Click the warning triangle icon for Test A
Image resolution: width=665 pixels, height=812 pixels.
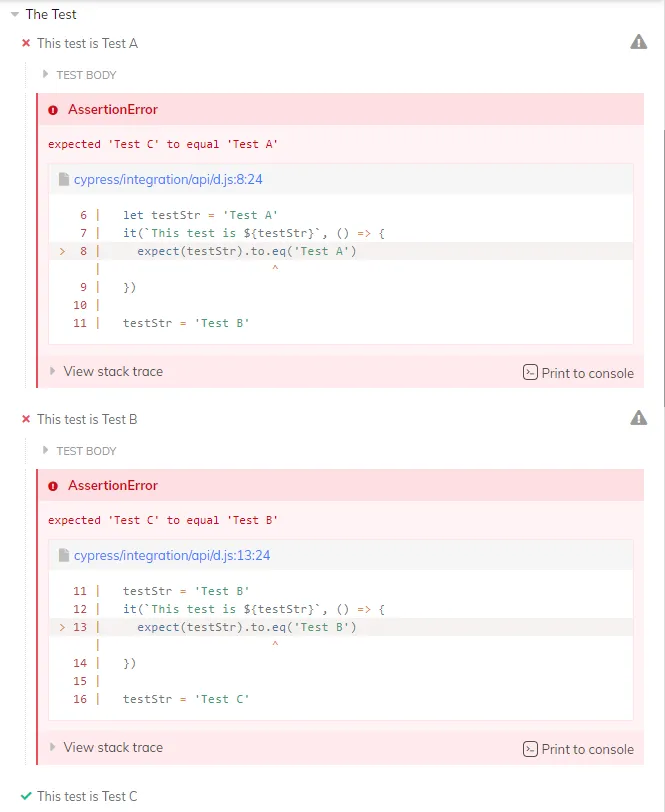(639, 42)
